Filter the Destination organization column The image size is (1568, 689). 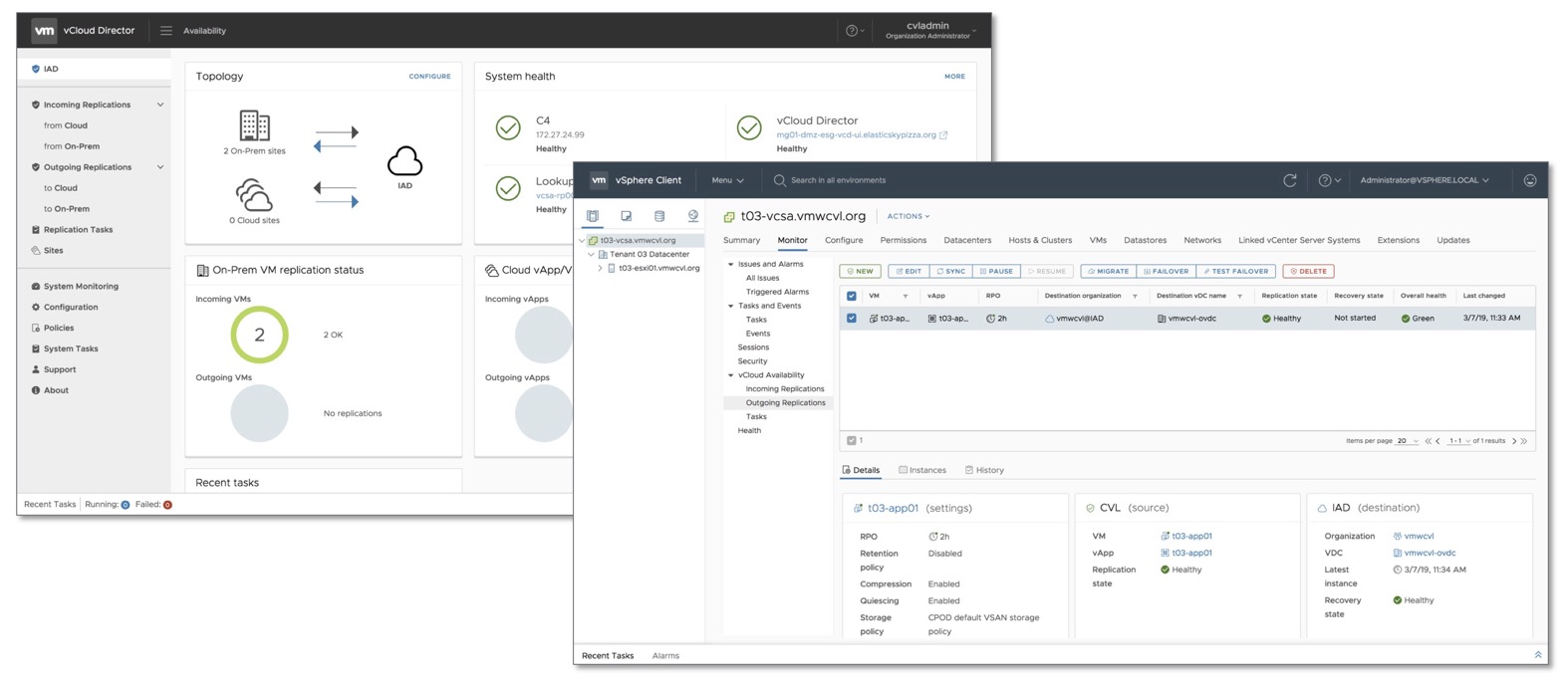point(1135,297)
